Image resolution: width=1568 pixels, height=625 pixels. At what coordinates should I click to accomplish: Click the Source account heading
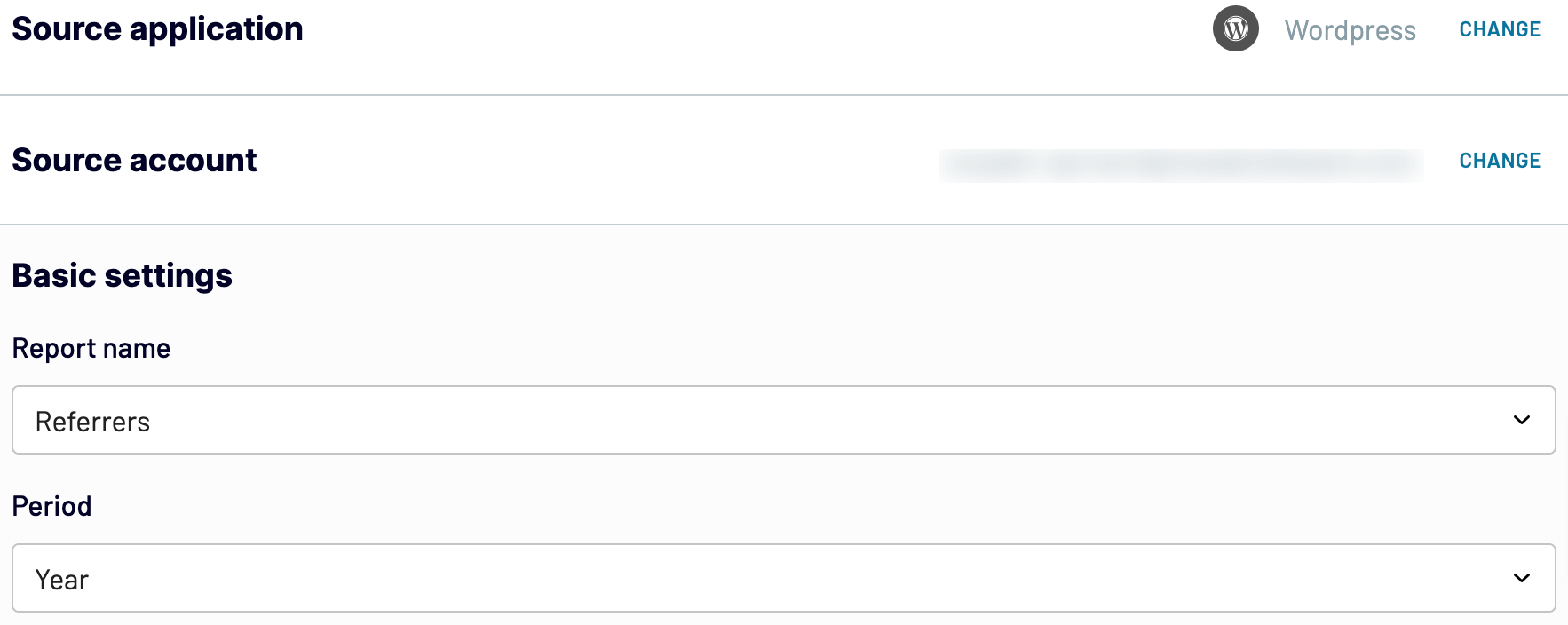[x=134, y=161]
